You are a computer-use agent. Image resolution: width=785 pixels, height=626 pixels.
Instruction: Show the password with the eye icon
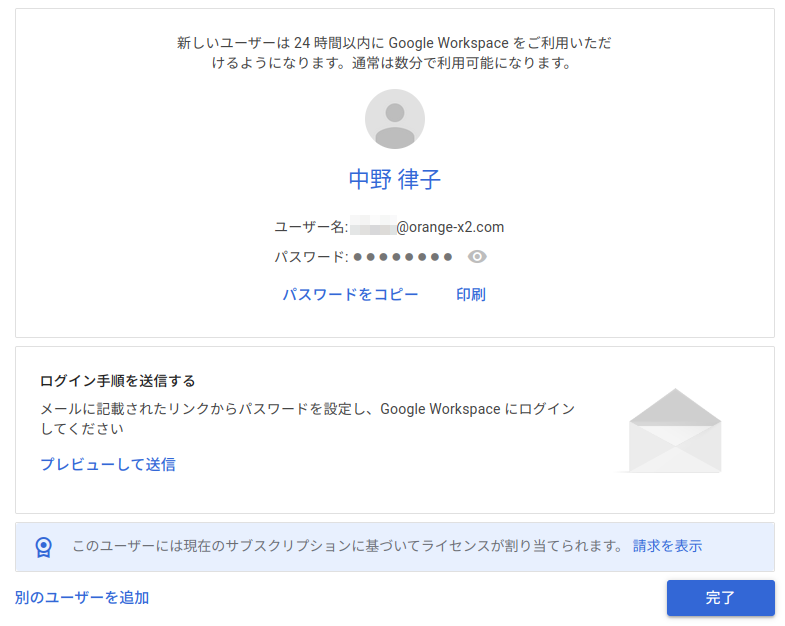click(x=477, y=257)
